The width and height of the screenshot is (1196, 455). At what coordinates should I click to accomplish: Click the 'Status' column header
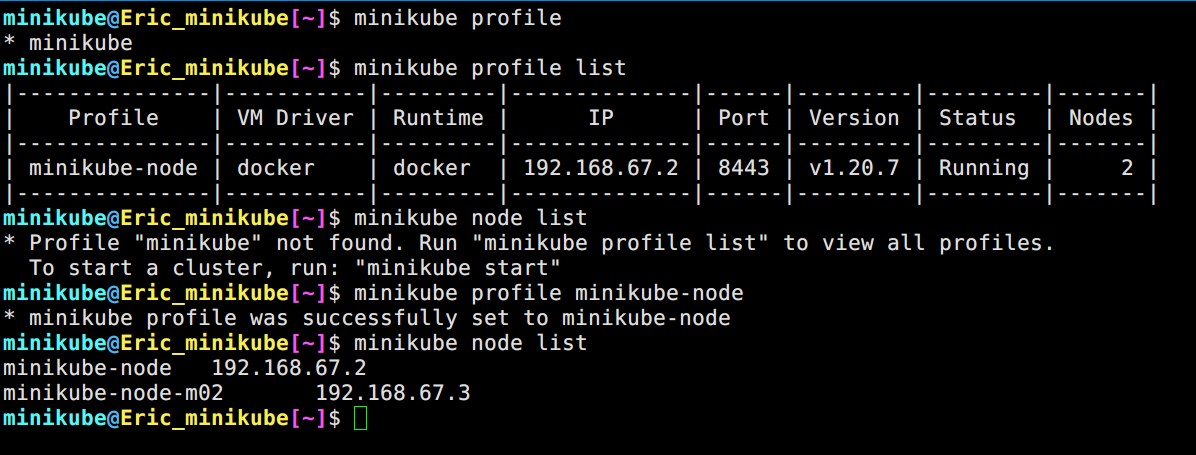pyautogui.click(x=977, y=118)
